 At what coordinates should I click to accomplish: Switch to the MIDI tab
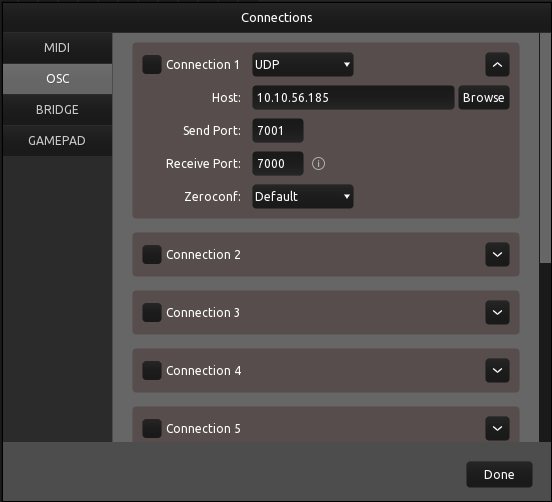pyautogui.click(x=57, y=48)
